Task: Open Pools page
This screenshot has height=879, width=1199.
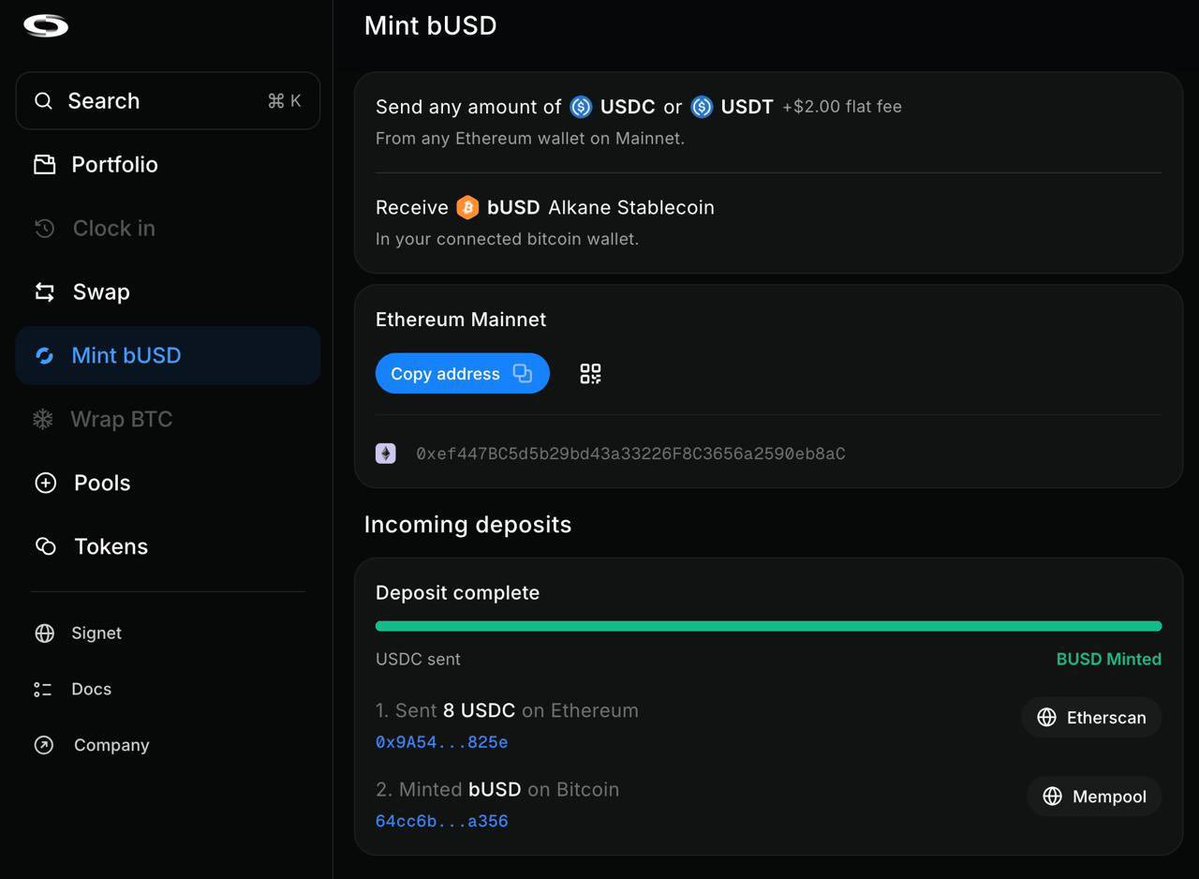Action: (x=167, y=483)
